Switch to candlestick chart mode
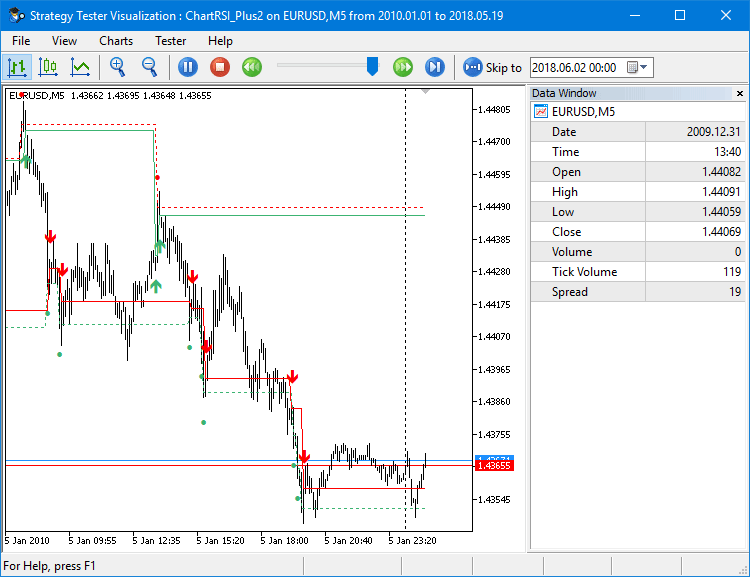 coord(48,67)
